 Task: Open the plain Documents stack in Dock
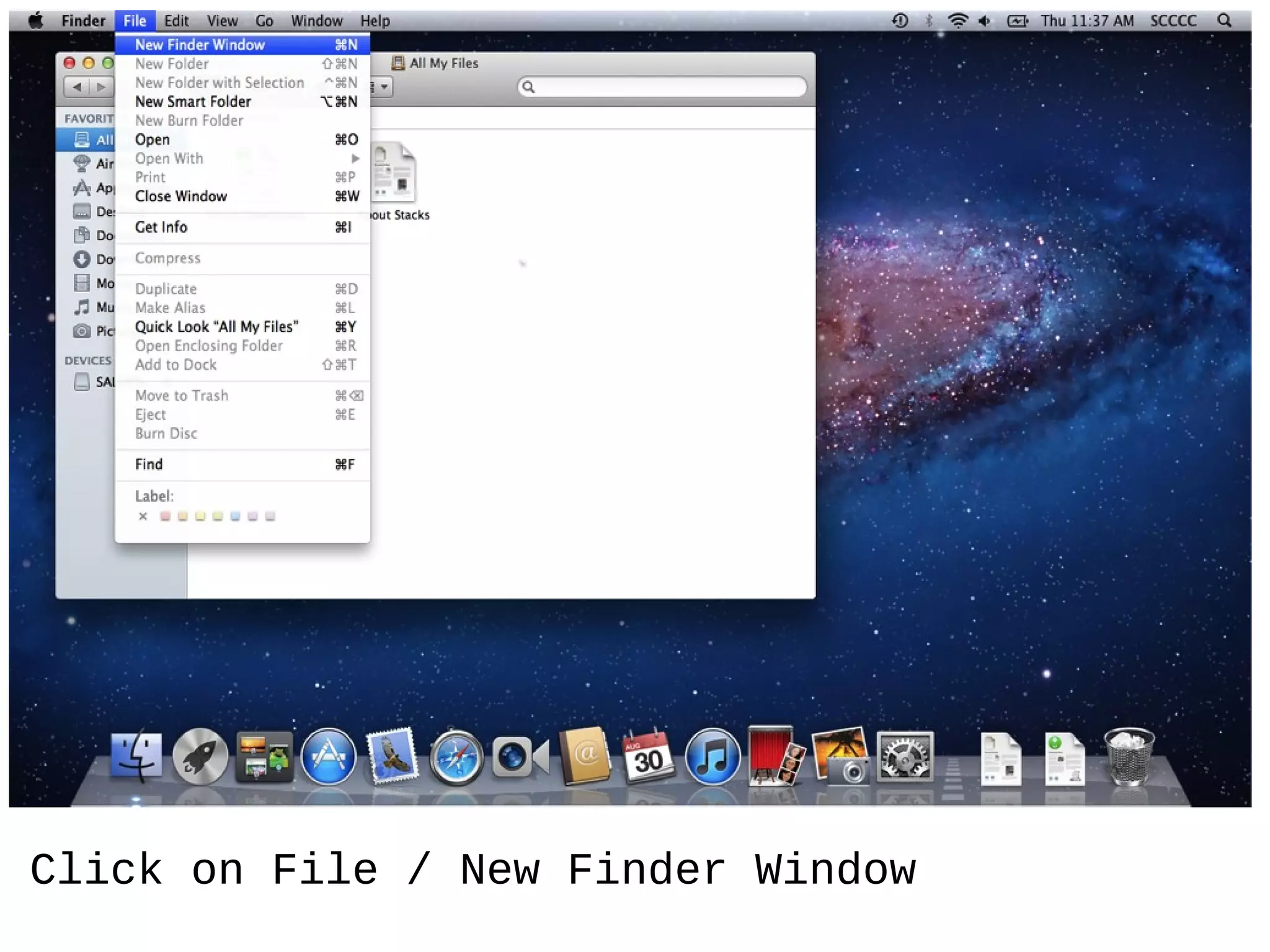tap(1001, 758)
